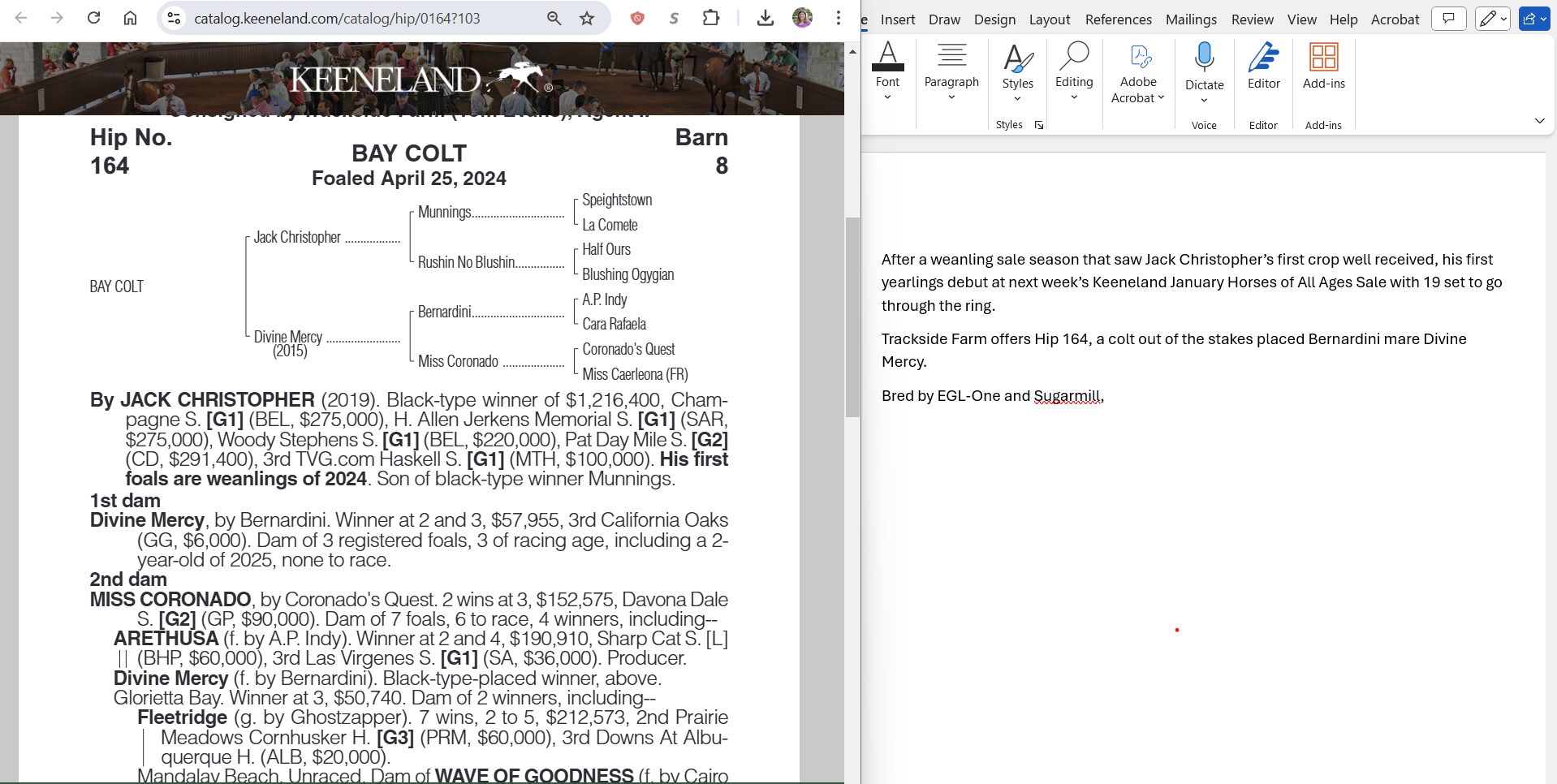1557x784 pixels.
Task: Click 'Munnings' in the pedigree chart
Action: [444, 212]
